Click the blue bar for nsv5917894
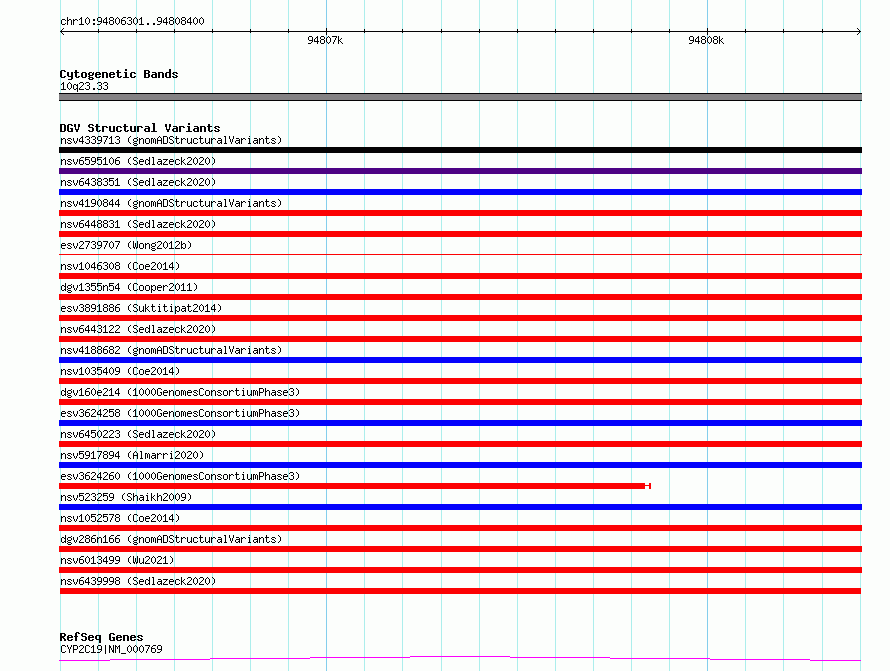 point(460,465)
